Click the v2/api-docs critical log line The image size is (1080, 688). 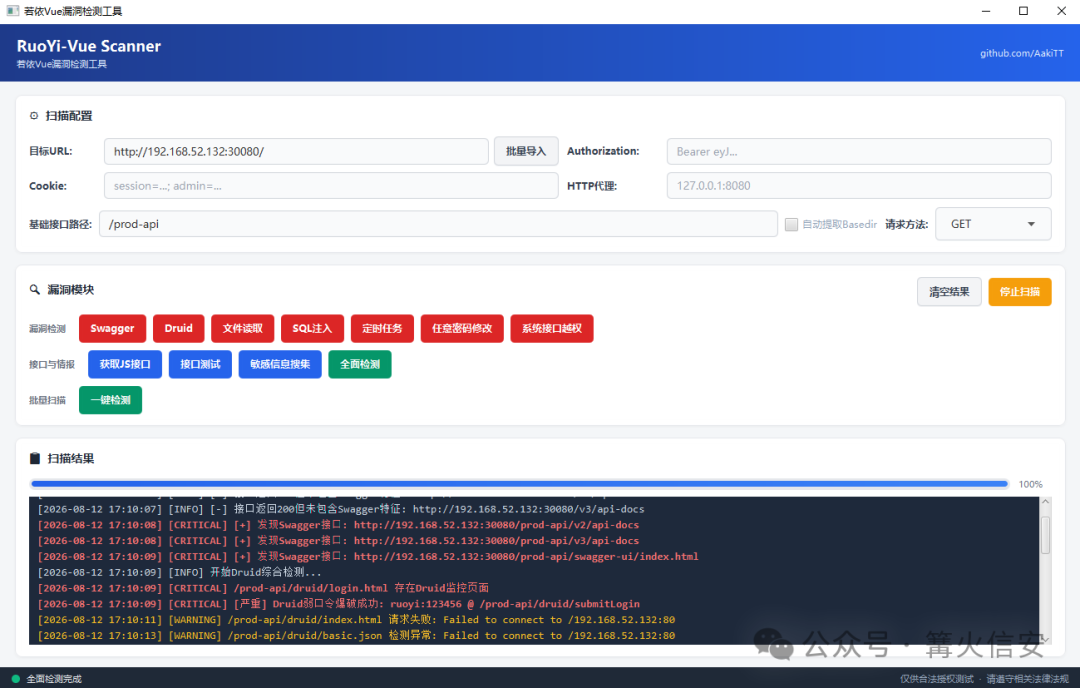[338, 525]
